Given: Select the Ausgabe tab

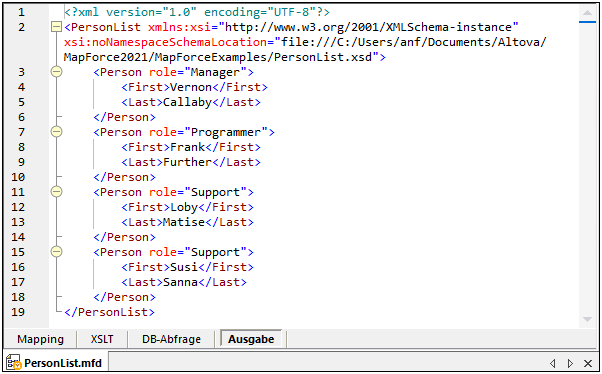Looking at the screenshot, I should pyautogui.click(x=251, y=339).
